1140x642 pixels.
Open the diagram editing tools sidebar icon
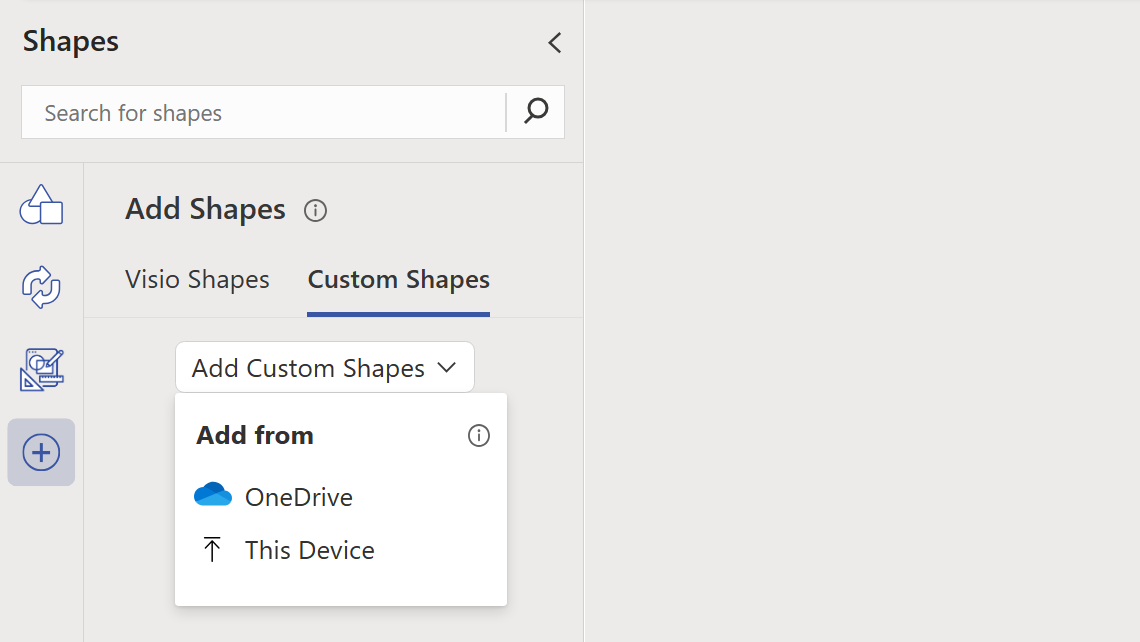[40, 369]
